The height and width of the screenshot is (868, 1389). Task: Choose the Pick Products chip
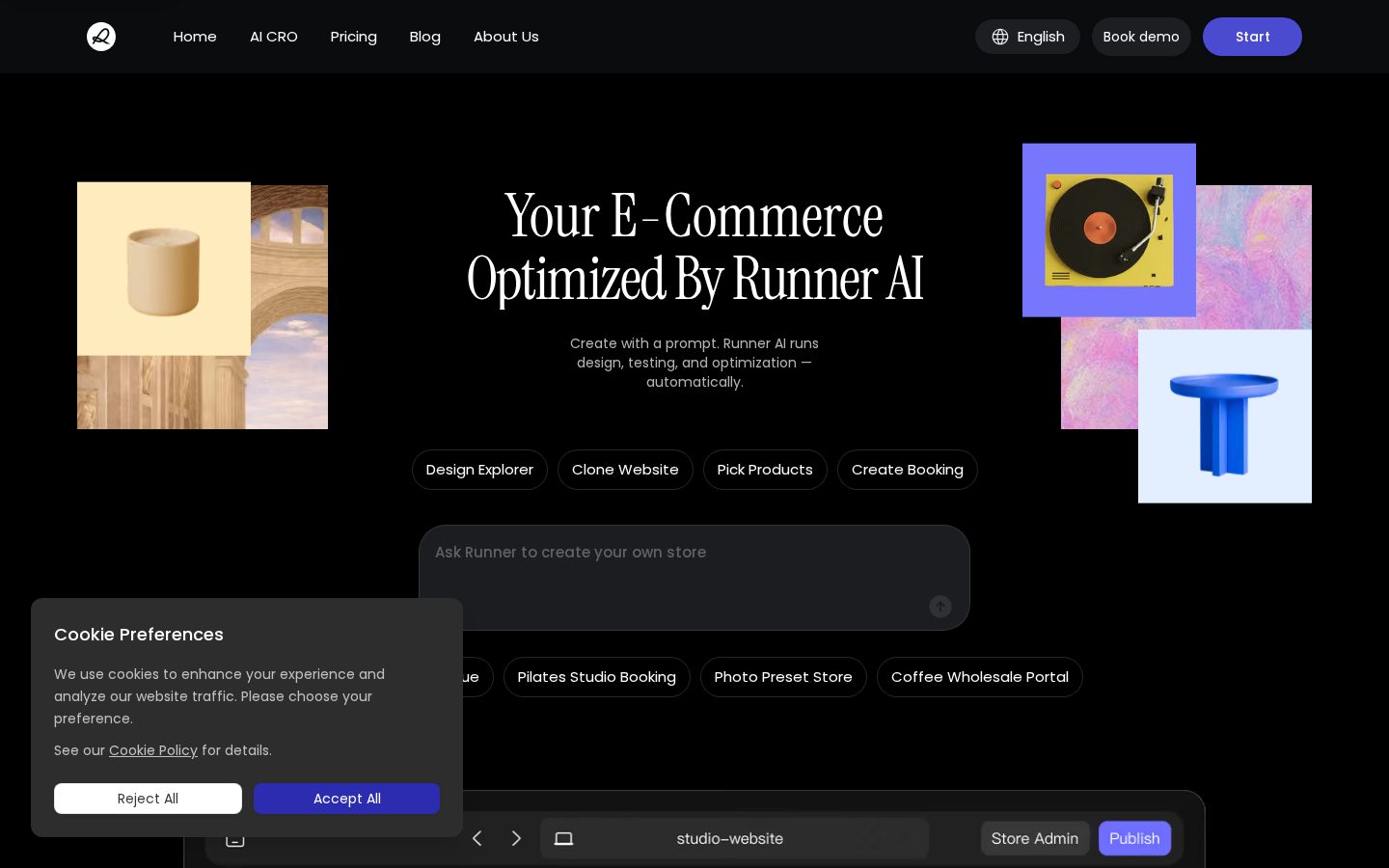click(765, 470)
